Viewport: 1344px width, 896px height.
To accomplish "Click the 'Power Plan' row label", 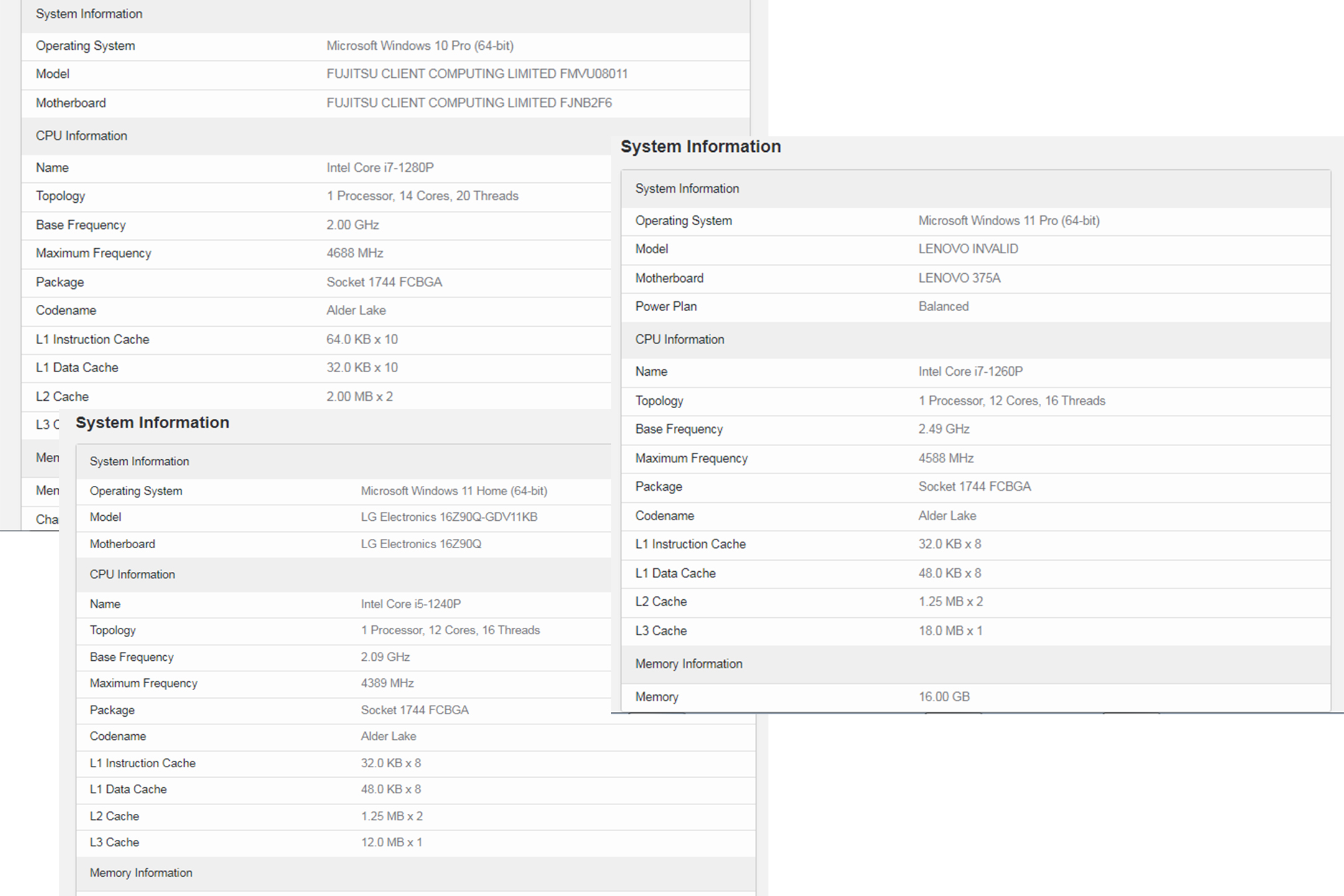I will (666, 307).
